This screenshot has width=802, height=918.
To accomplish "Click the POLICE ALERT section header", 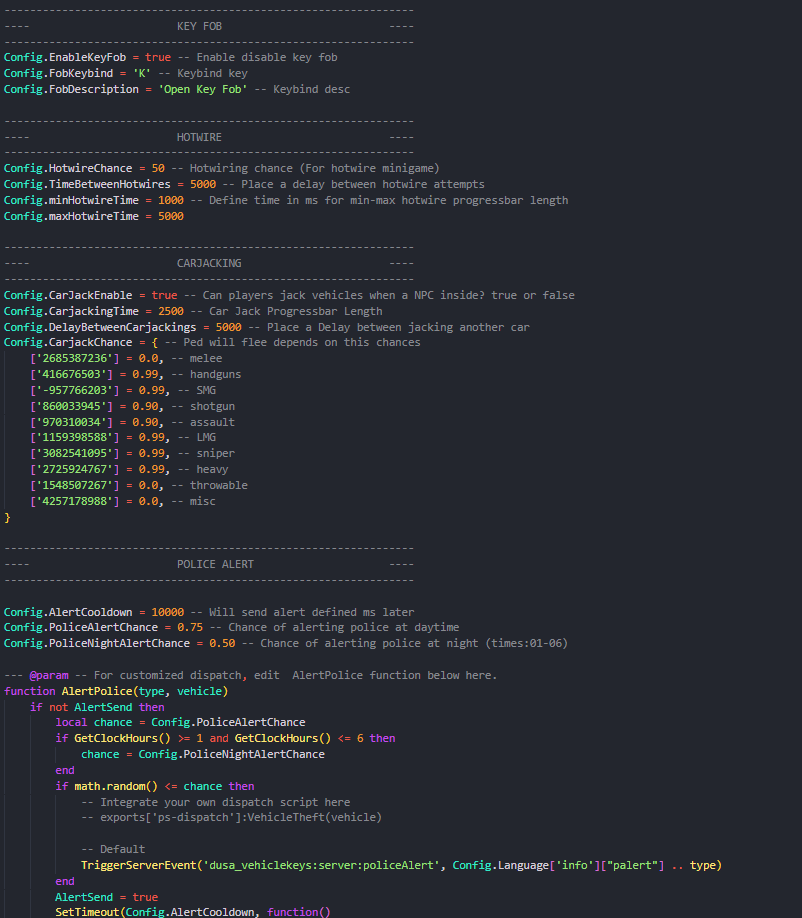I will (x=215, y=564).
